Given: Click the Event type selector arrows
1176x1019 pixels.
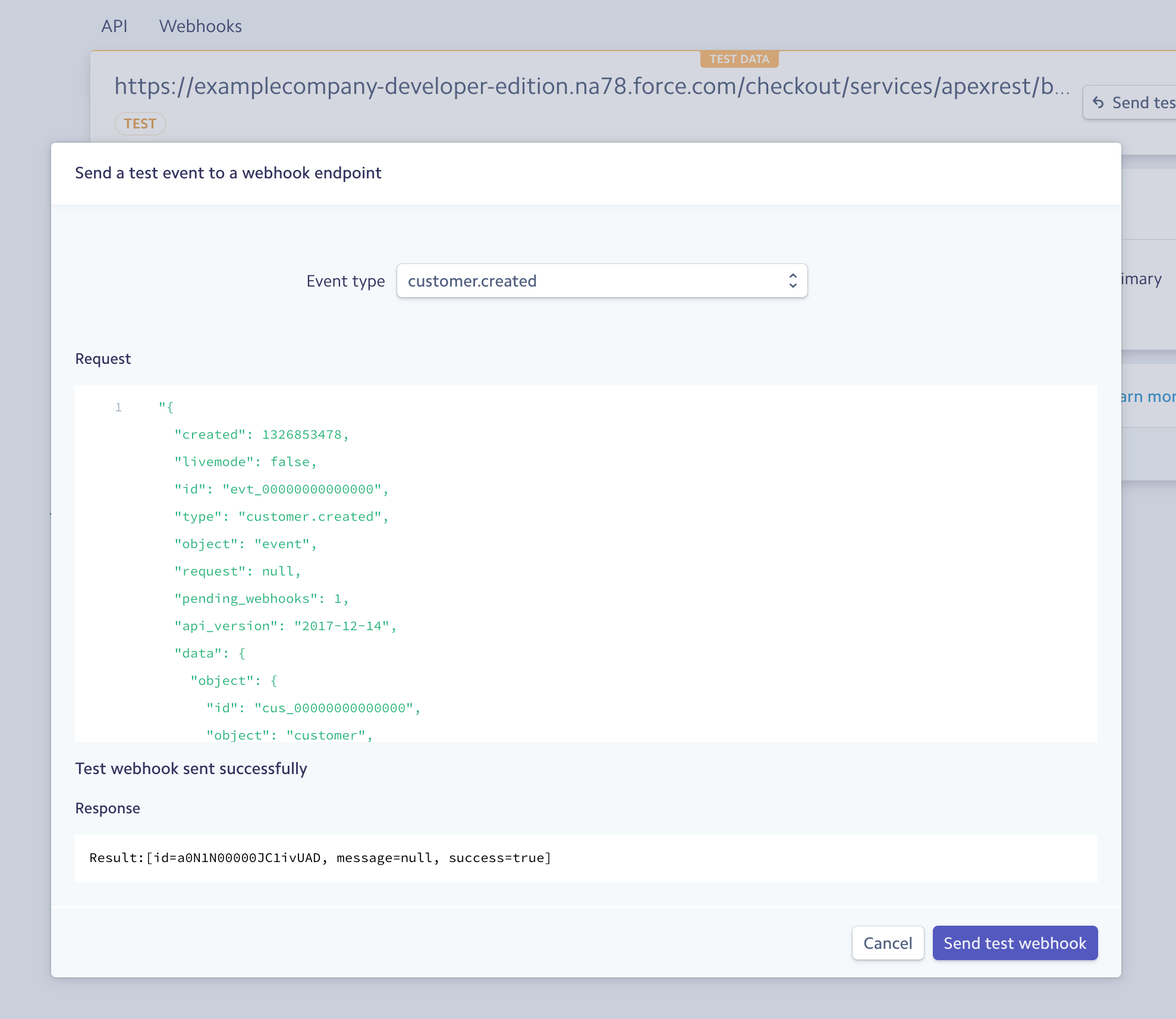Looking at the screenshot, I should [793, 281].
